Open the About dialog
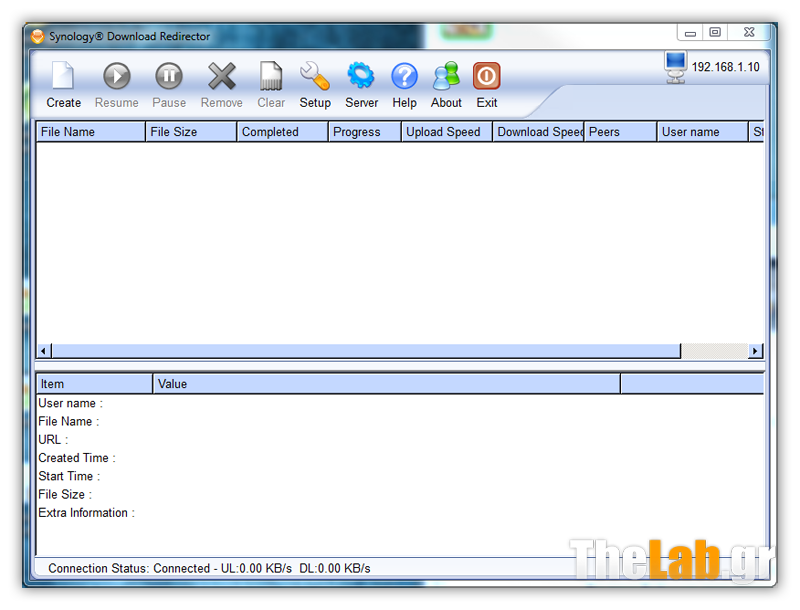The width and height of the screenshot is (800, 610). [446, 76]
